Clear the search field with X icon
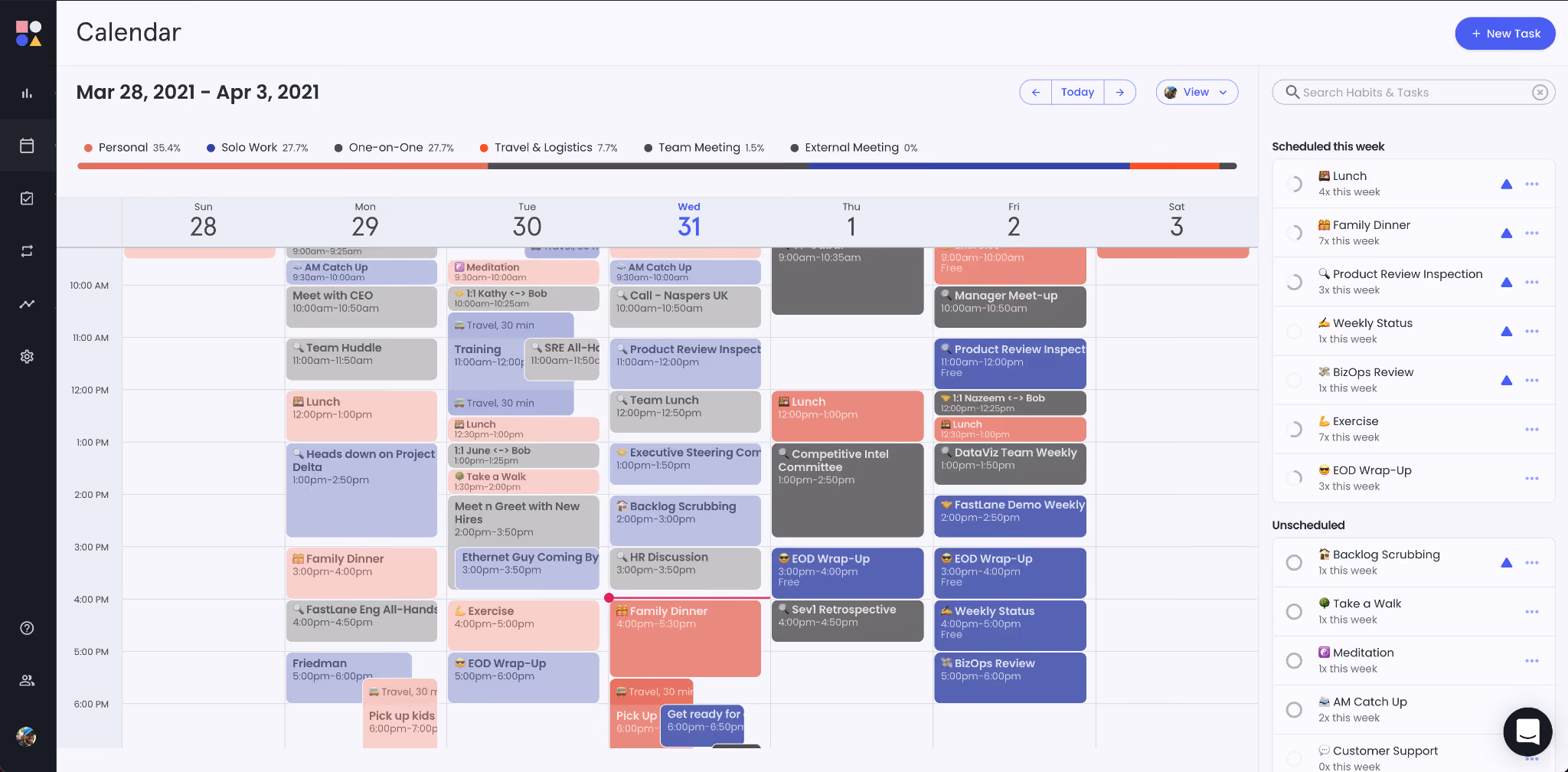This screenshot has height=772, width=1568. pyautogui.click(x=1540, y=92)
